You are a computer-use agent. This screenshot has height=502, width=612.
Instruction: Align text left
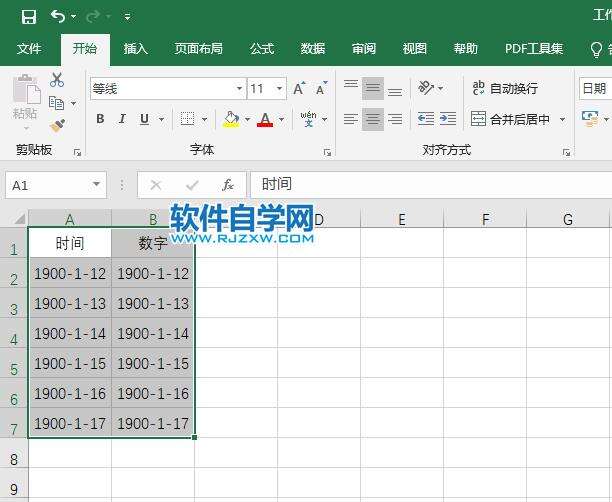point(351,119)
